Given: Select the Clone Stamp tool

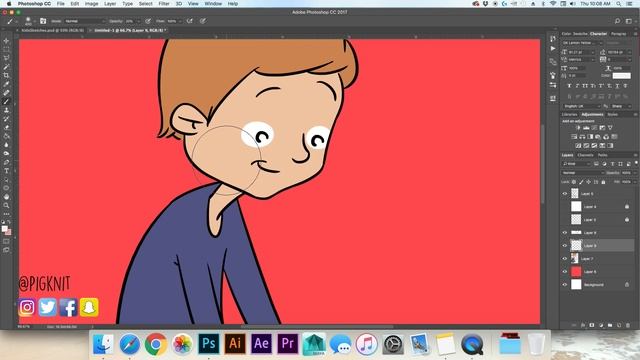Looking at the screenshot, I should tap(6, 110).
